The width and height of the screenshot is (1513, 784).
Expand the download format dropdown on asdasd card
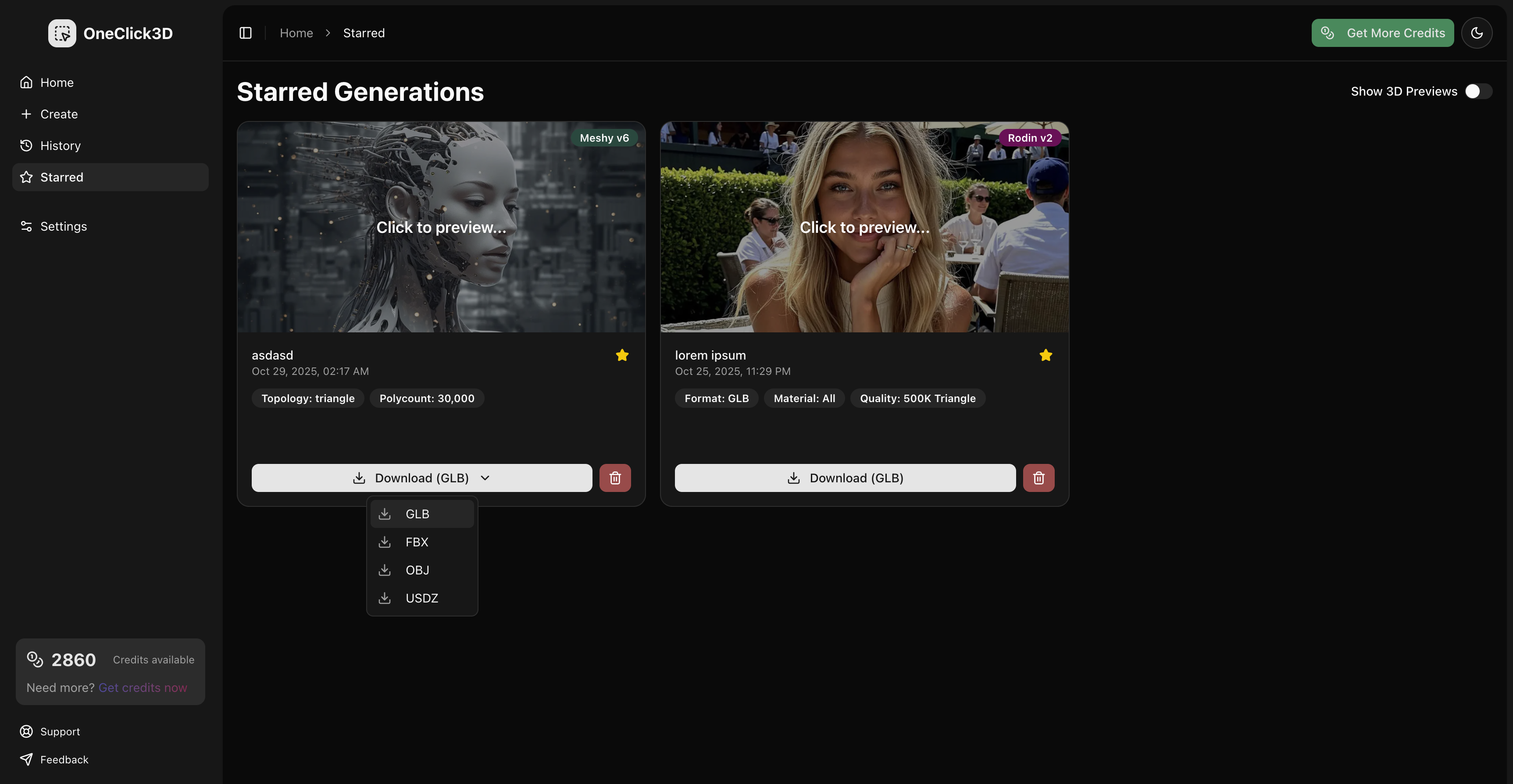(x=486, y=478)
